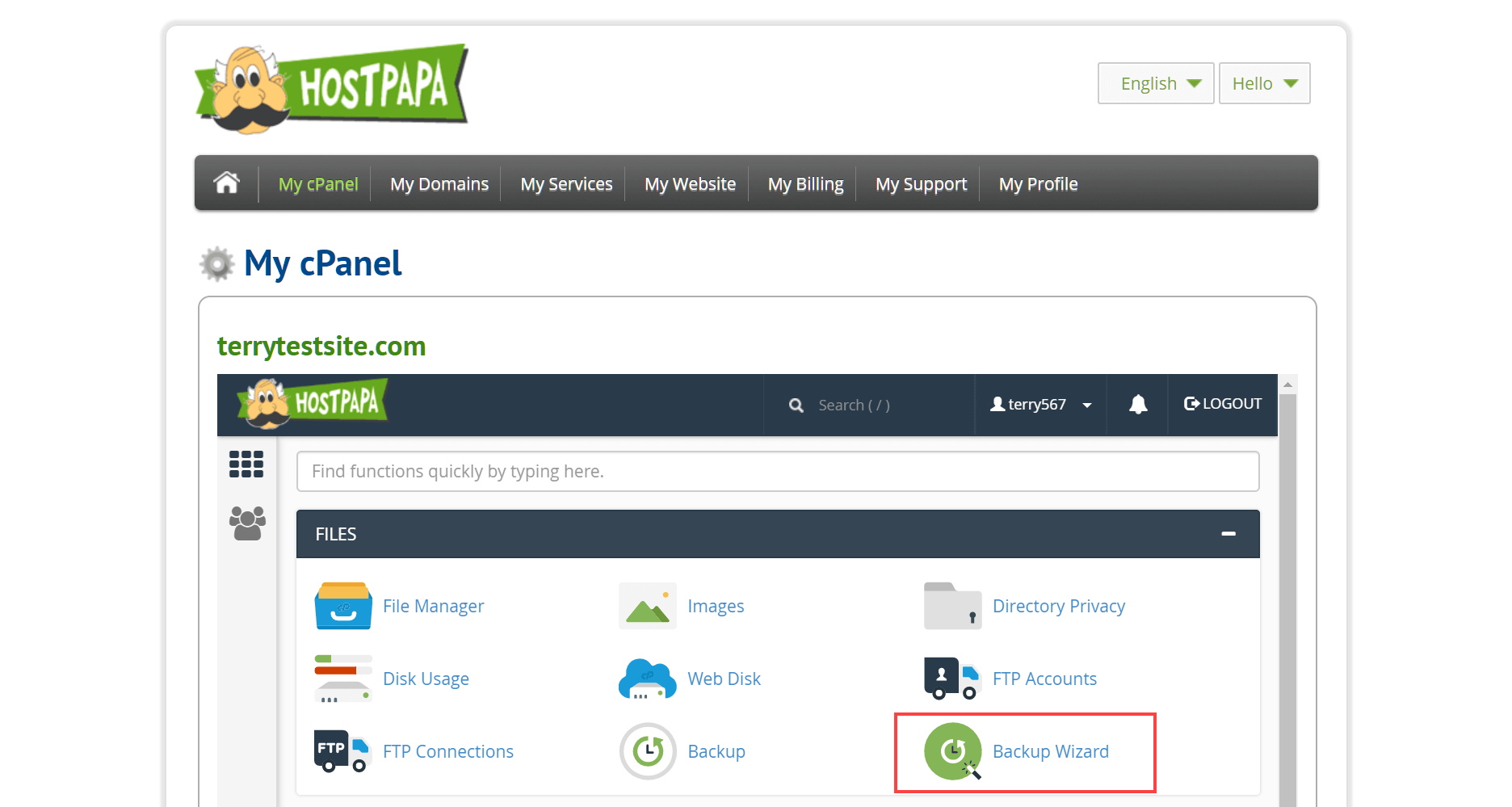Open the Hello account dropdown
The image size is (1512, 807).
[x=1264, y=83]
